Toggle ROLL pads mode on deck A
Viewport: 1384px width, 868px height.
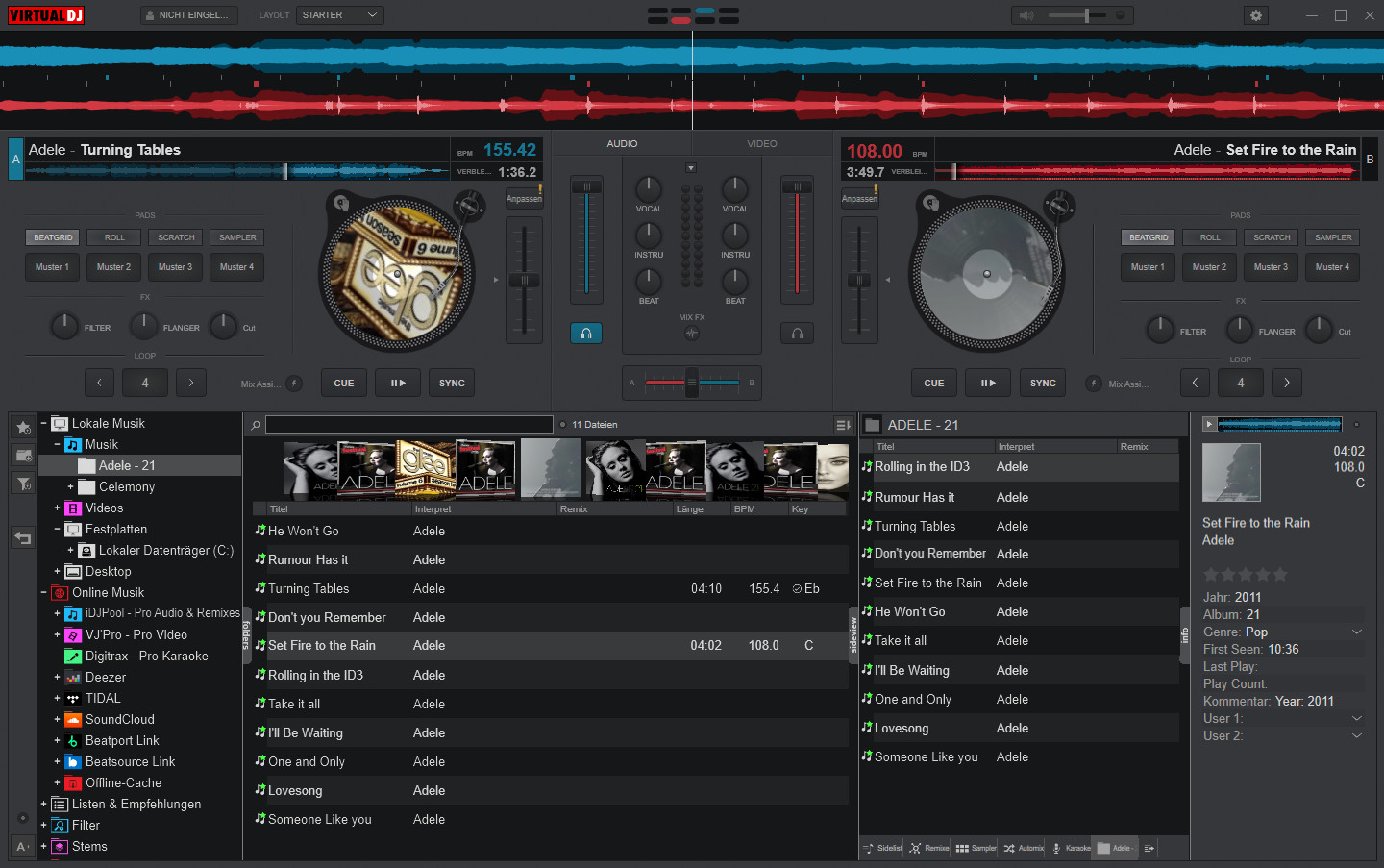(x=114, y=237)
